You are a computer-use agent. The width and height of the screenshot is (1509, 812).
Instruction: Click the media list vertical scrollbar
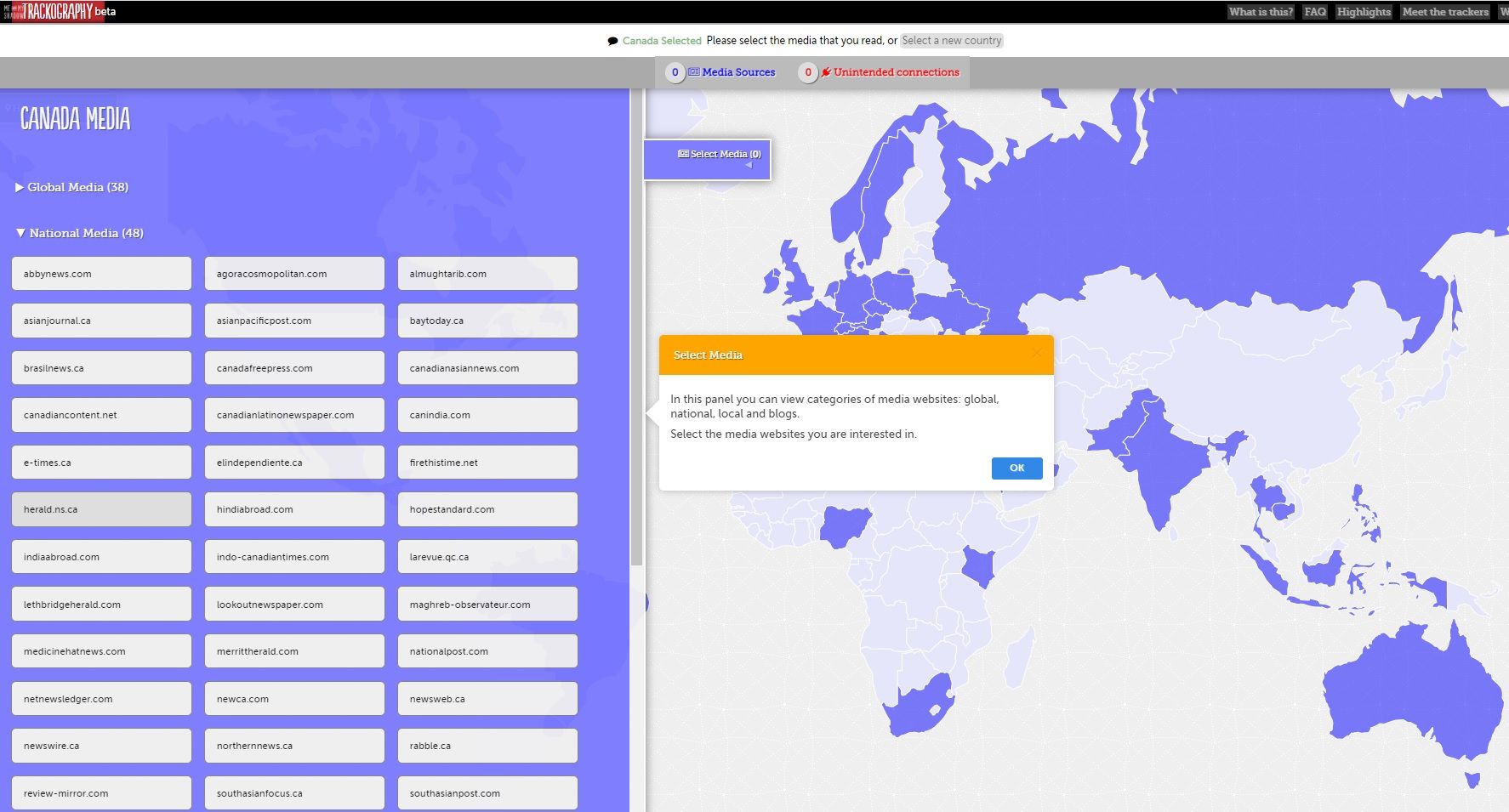636,340
